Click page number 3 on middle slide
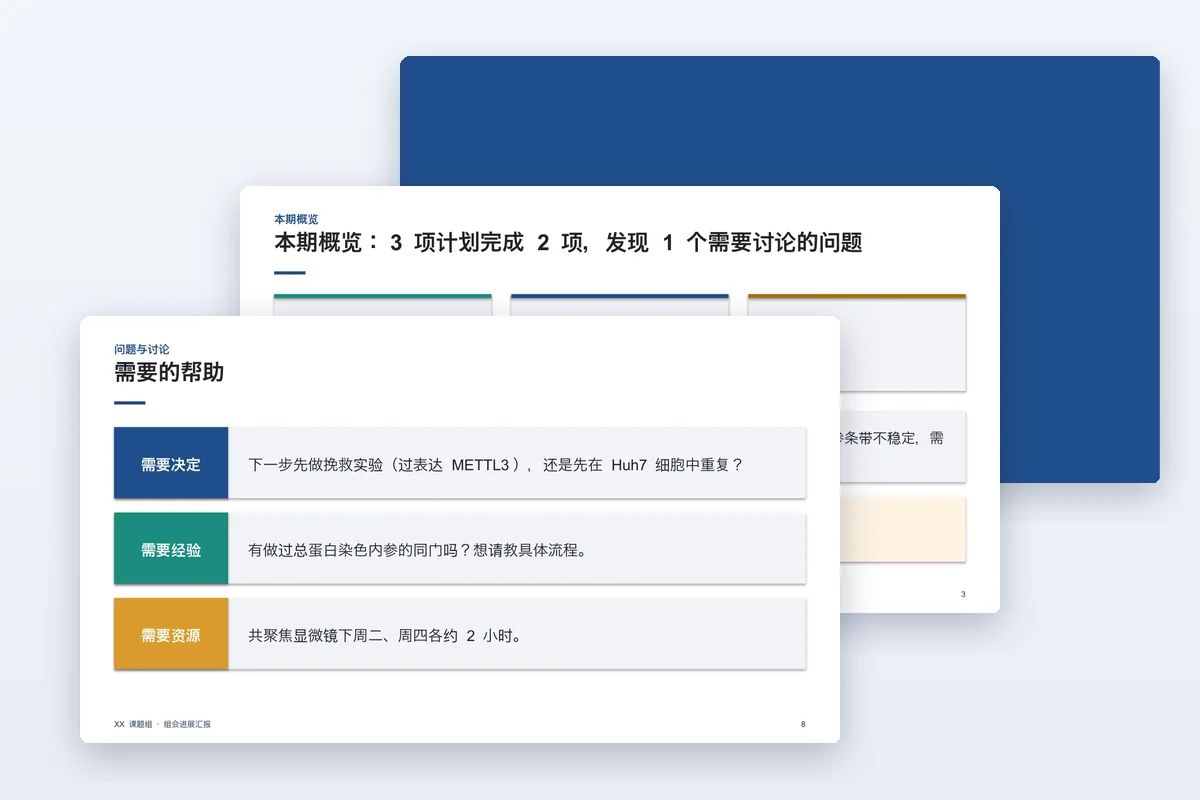This screenshot has height=800, width=1200. click(x=963, y=594)
